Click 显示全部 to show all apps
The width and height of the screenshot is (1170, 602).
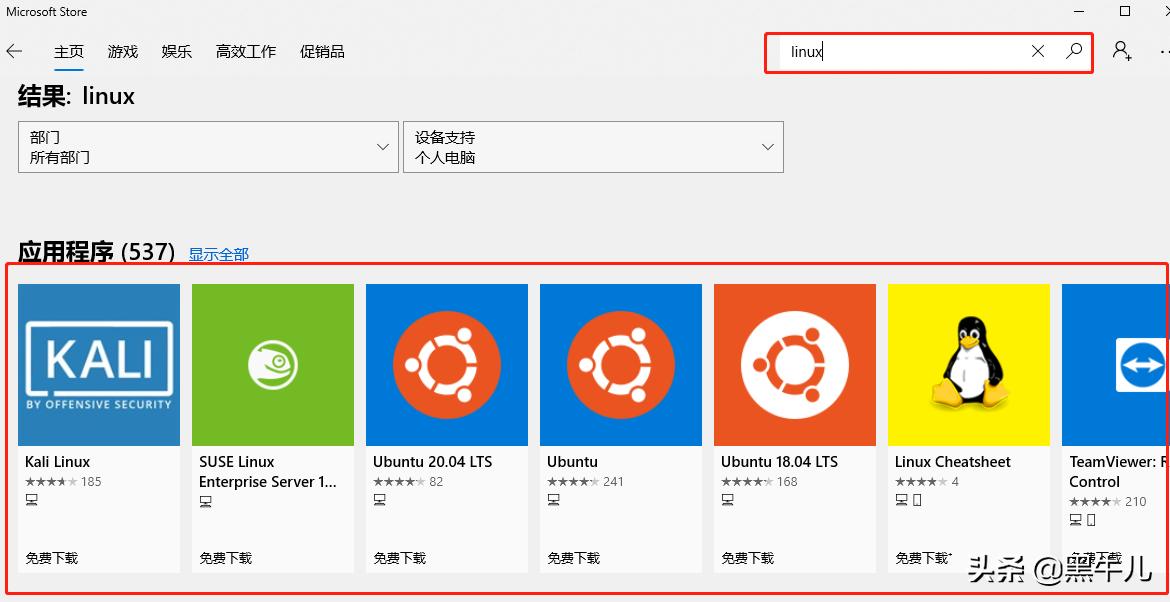(x=218, y=254)
